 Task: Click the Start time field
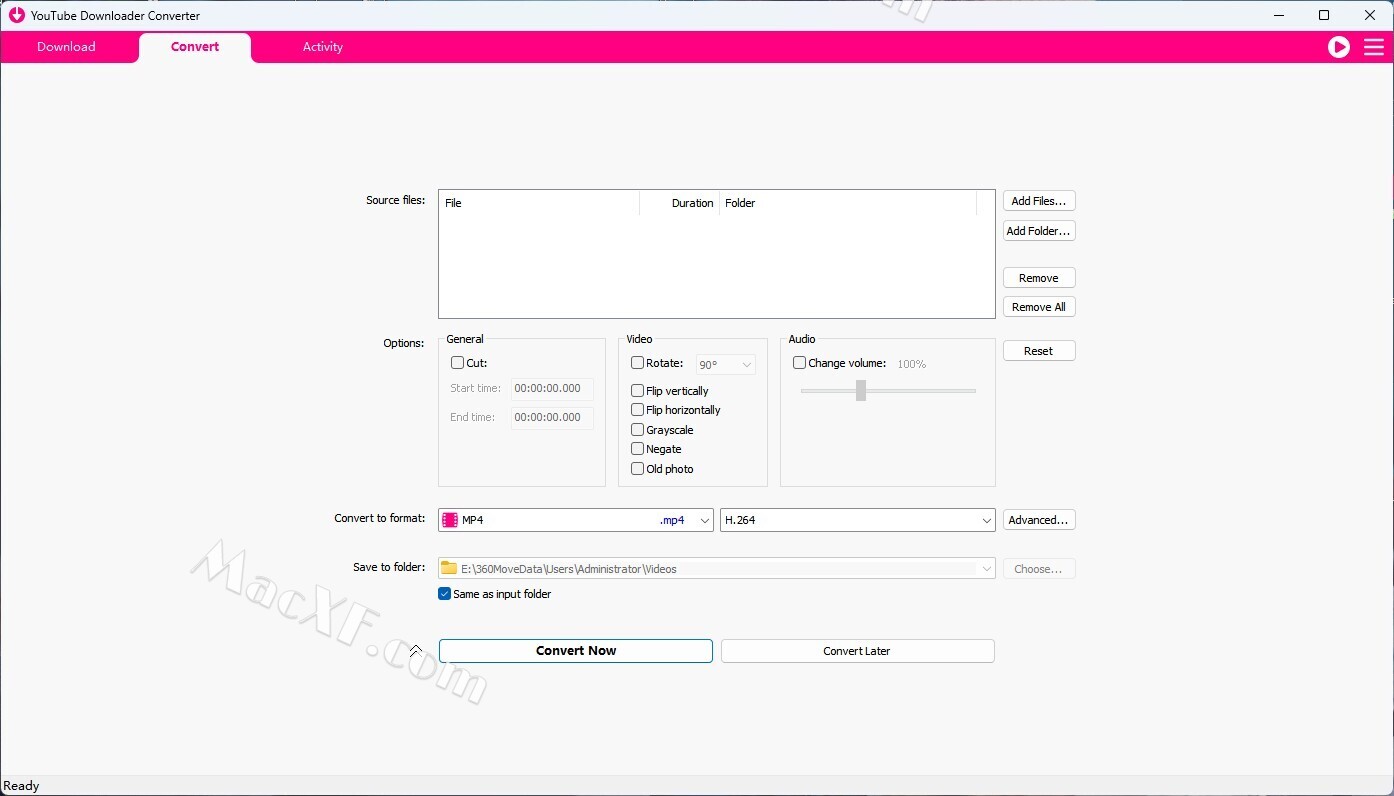(x=552, y=389)
